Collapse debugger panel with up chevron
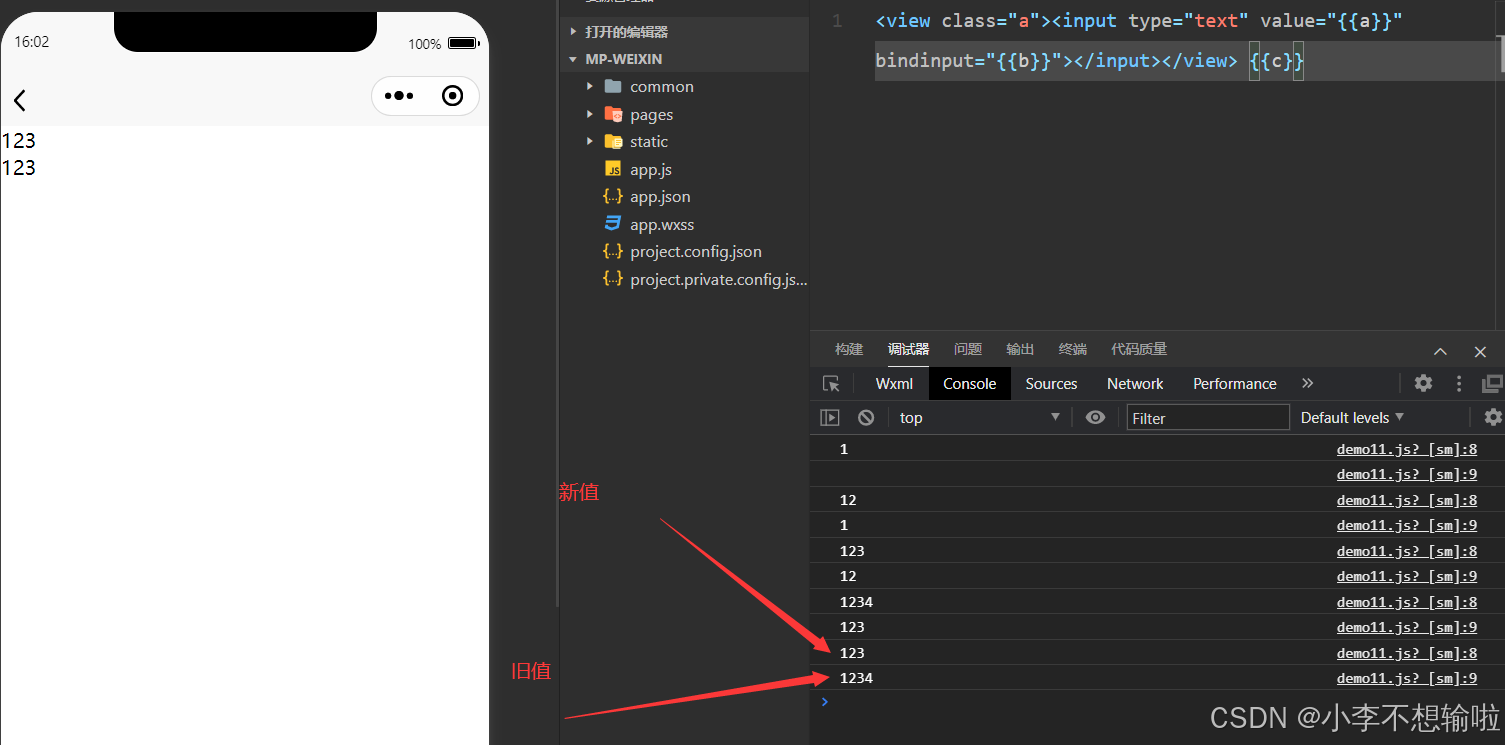Screen dimensions: 1505x745 1440,351
